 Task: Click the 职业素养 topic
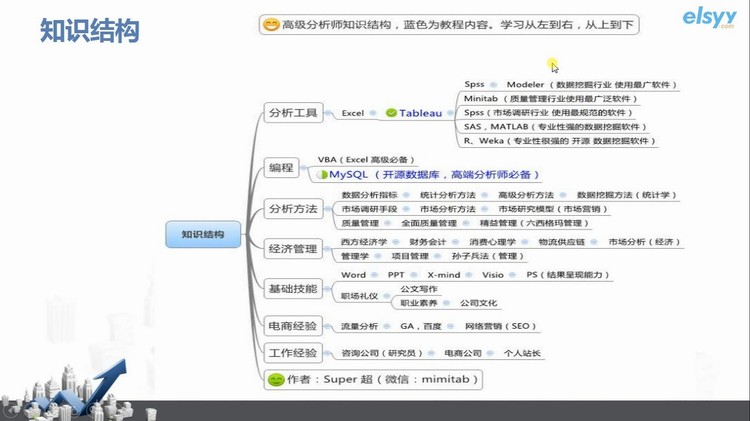tap(419, 303)
